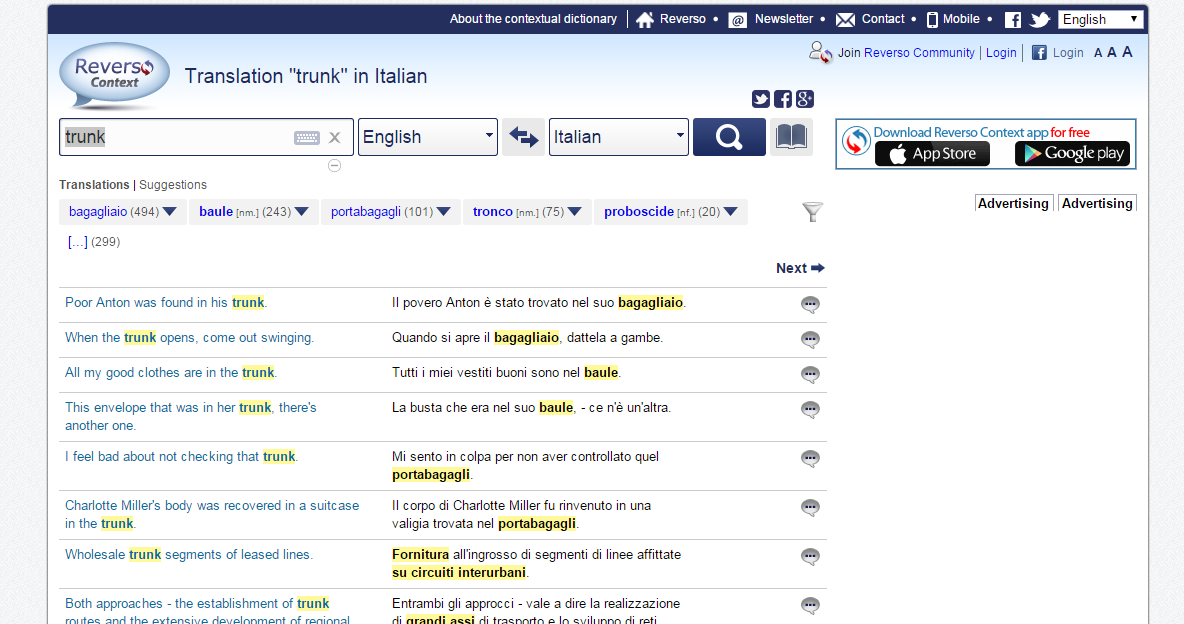Clear the search field with X icon

[335, 138]
